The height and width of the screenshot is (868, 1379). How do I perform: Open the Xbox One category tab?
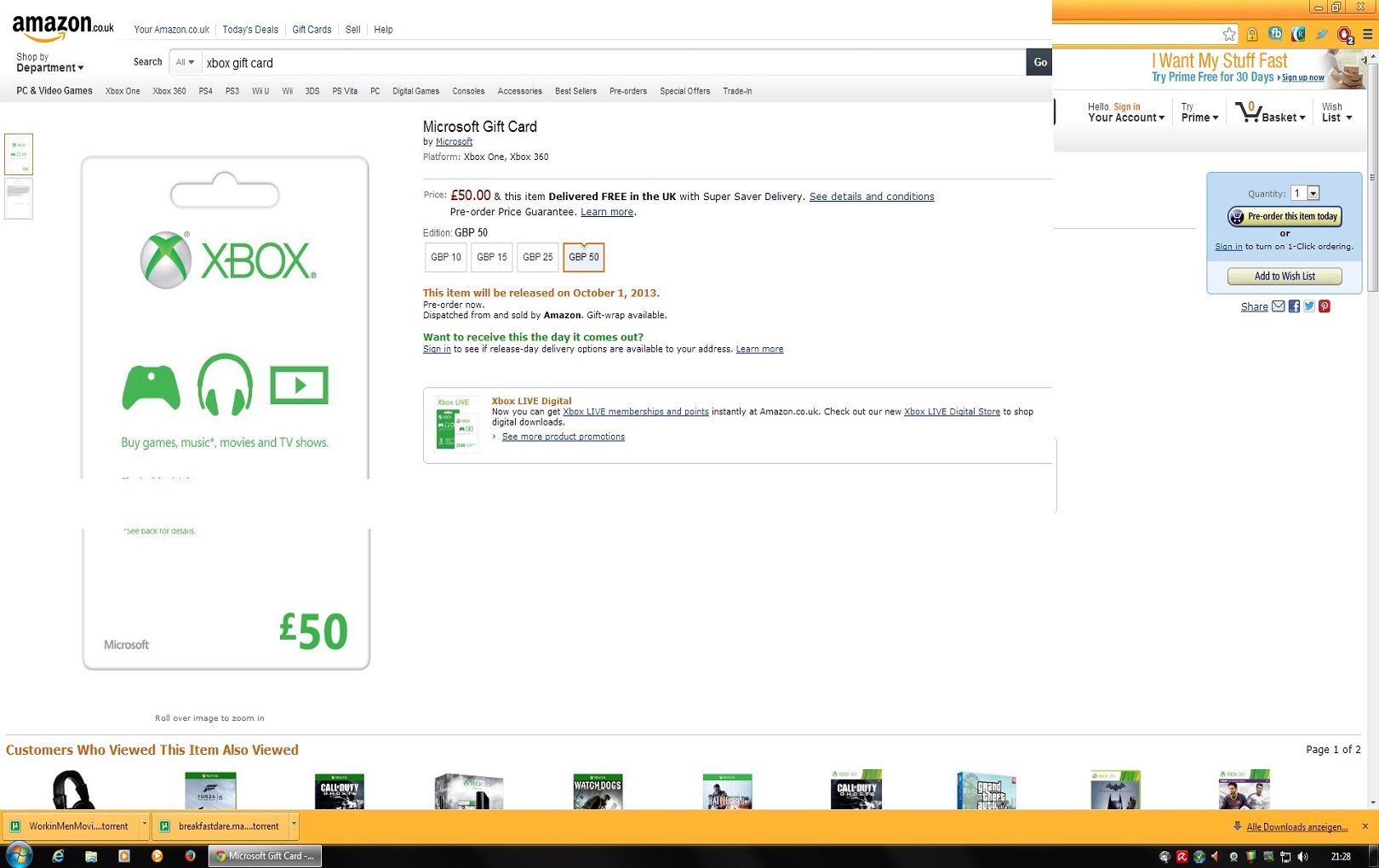pos(123,91)
